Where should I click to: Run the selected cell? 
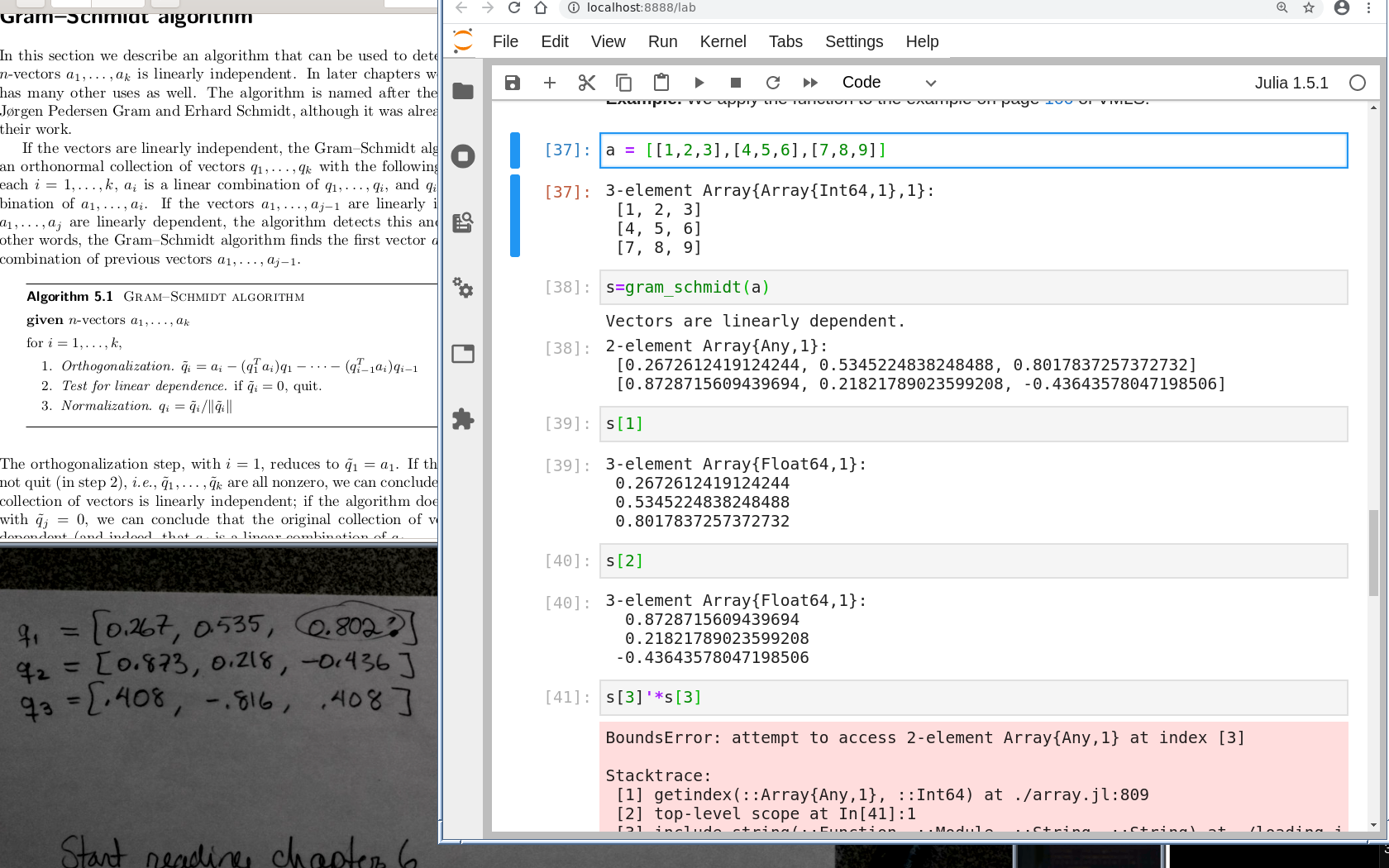pos(699,83)
